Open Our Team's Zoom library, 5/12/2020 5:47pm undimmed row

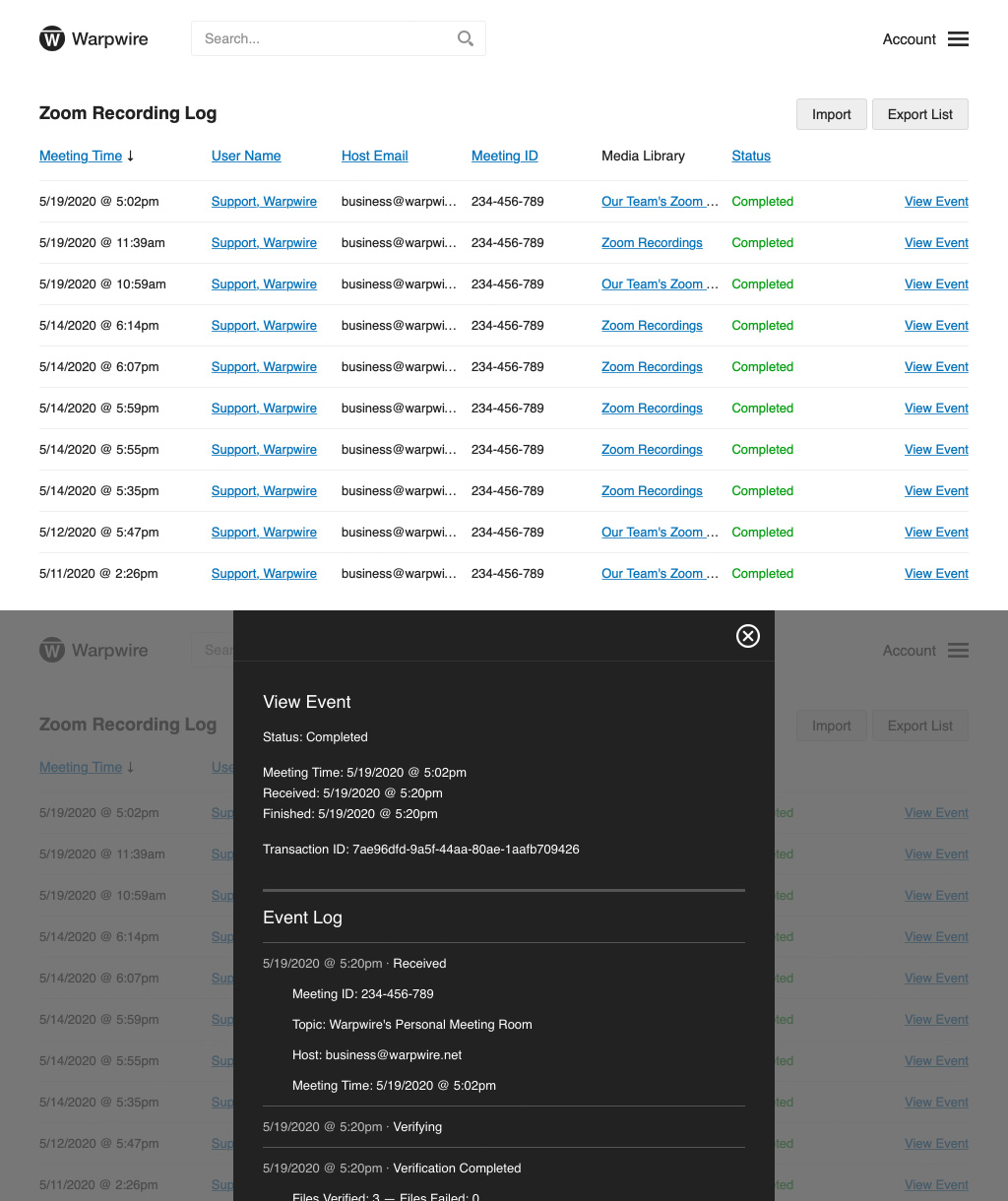[x=660, y=532]
